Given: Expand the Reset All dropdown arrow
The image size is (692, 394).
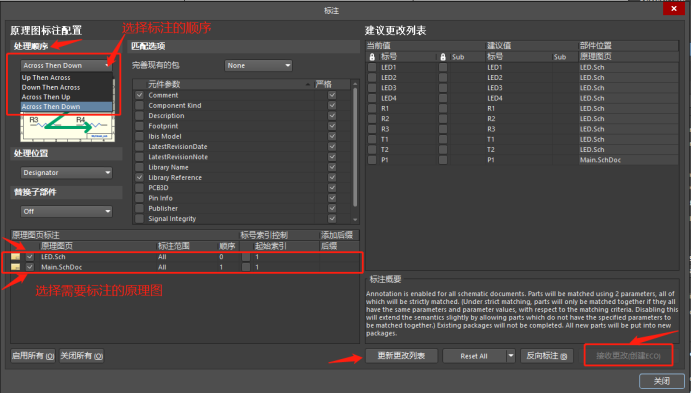Looking at the screenshot, I should [x=511, y=356].
